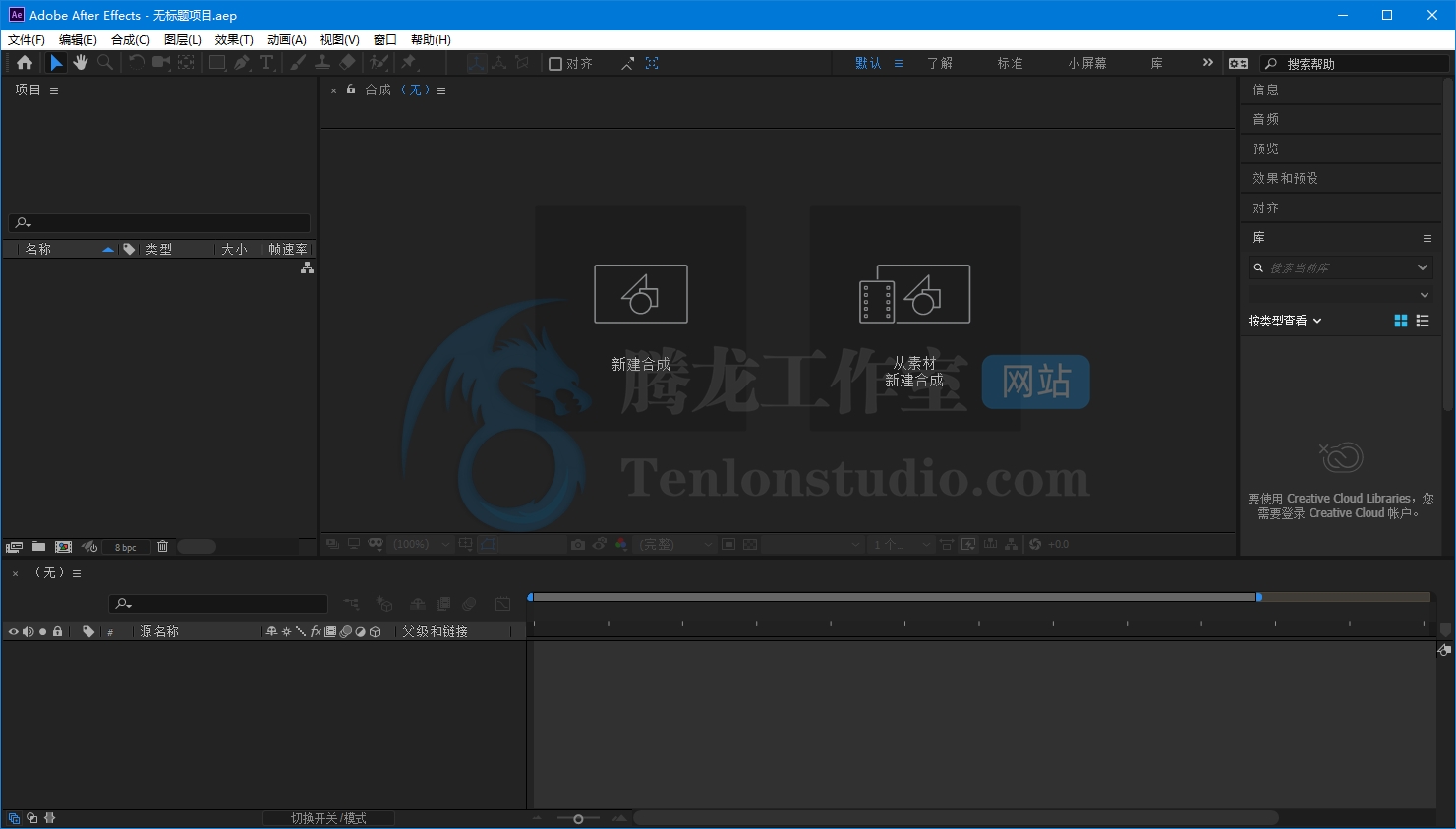The image size is (1456, 829).
Task: Open the 按类型查看 dropdown
Action: point(1285,321)
